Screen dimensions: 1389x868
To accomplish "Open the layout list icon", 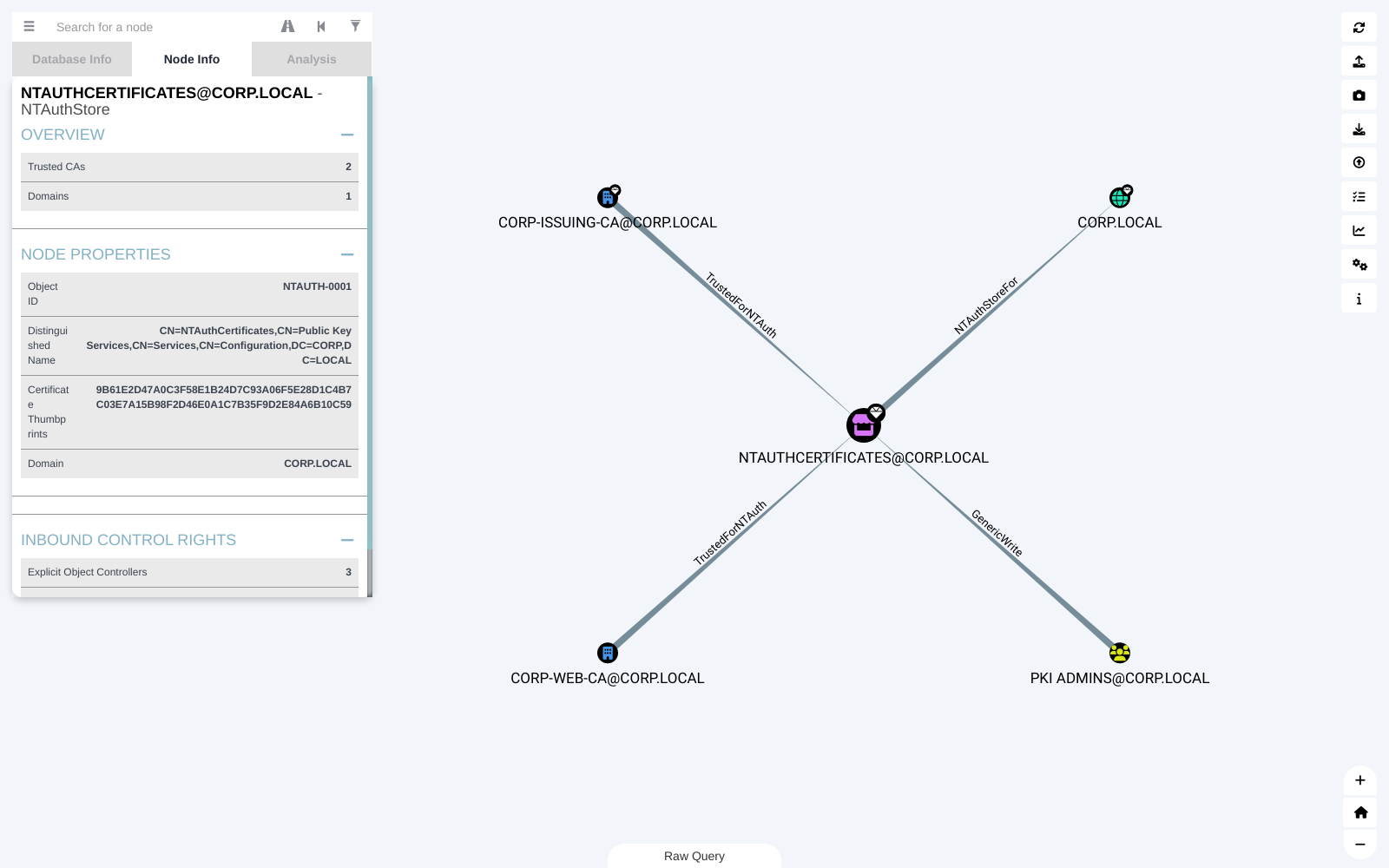I will tap(1359, 197).
